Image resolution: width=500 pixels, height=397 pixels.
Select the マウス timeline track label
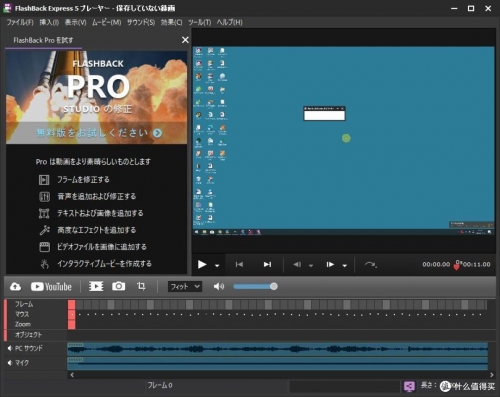coord(22,314)
